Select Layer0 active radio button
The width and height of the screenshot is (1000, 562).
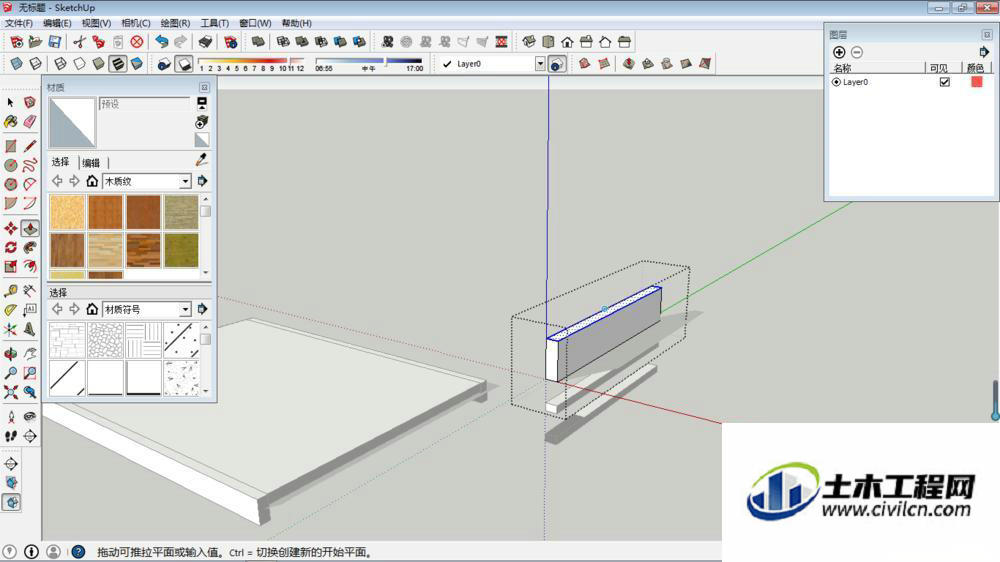pyautogui.click(x=836, y=82)
